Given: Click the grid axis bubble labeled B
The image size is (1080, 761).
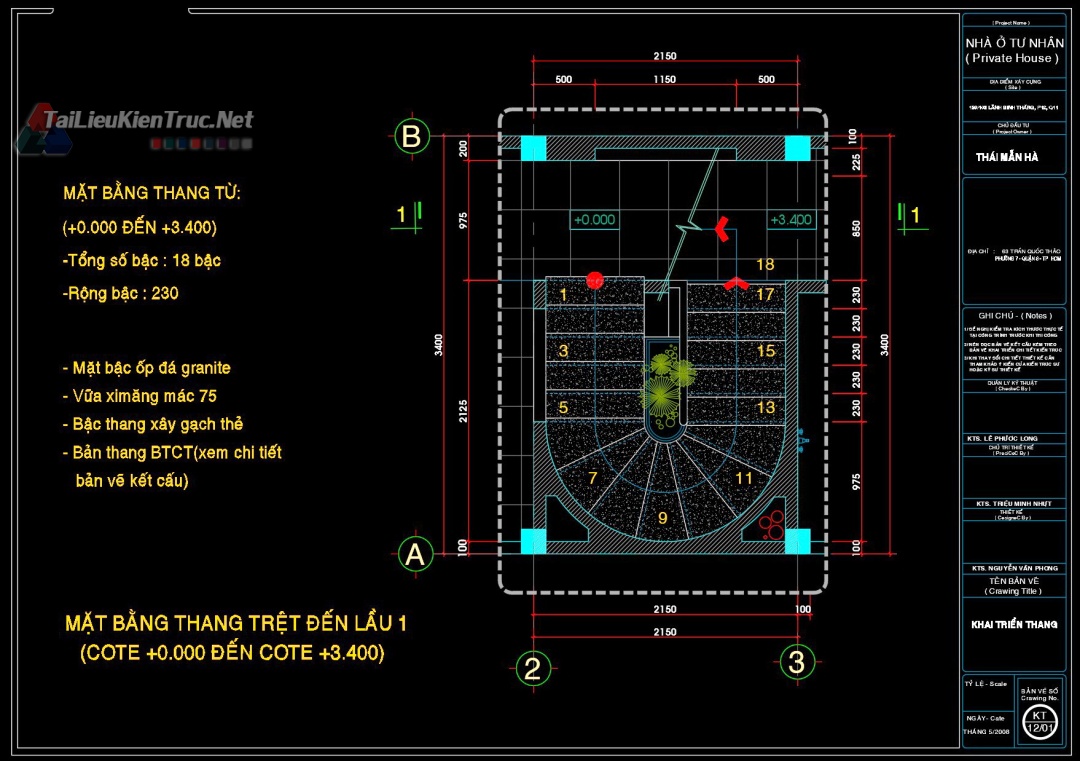Looking at the screenshot, I should coord(411,136).
